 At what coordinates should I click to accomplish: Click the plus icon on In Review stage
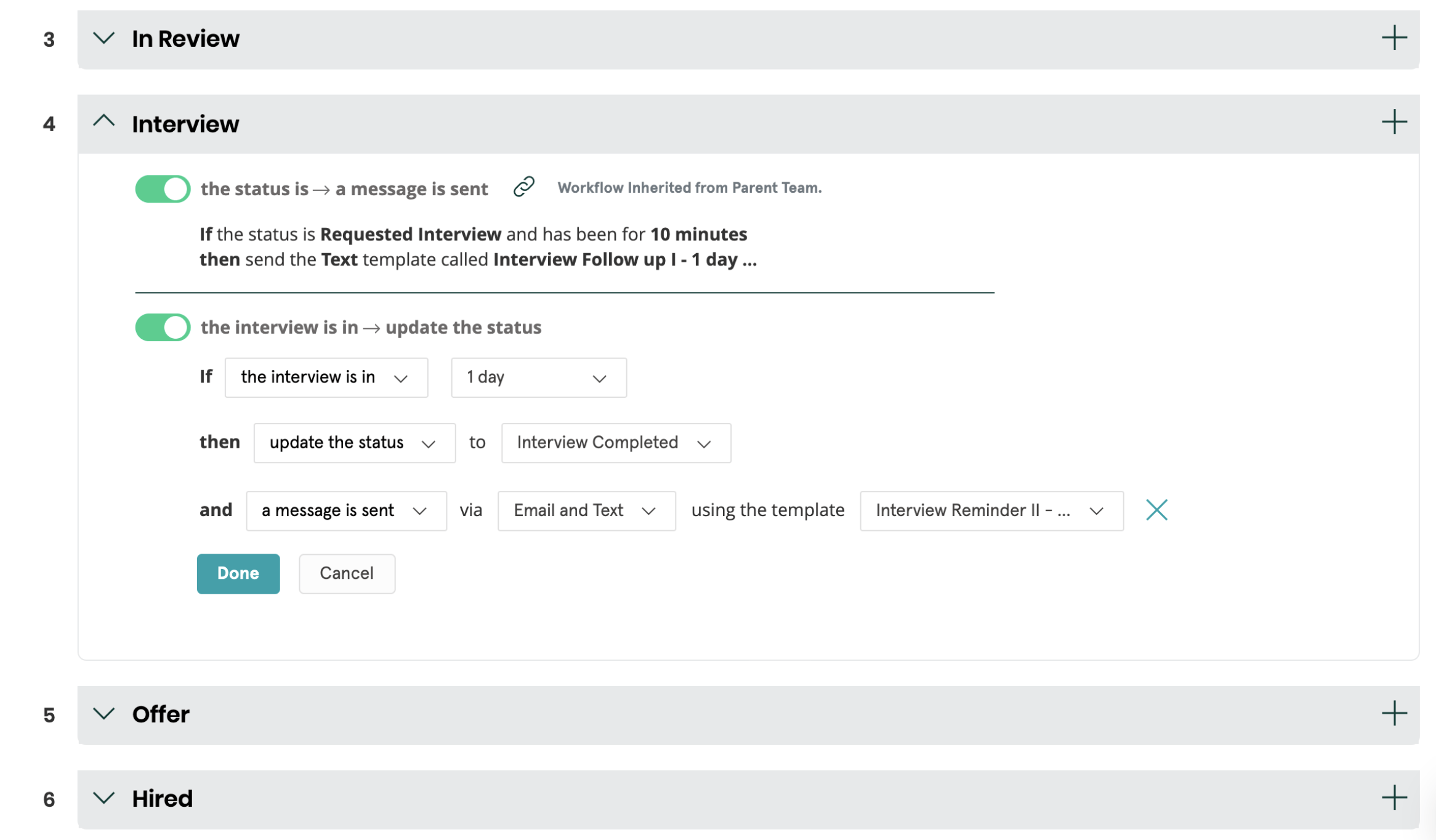pos(1394,38)
